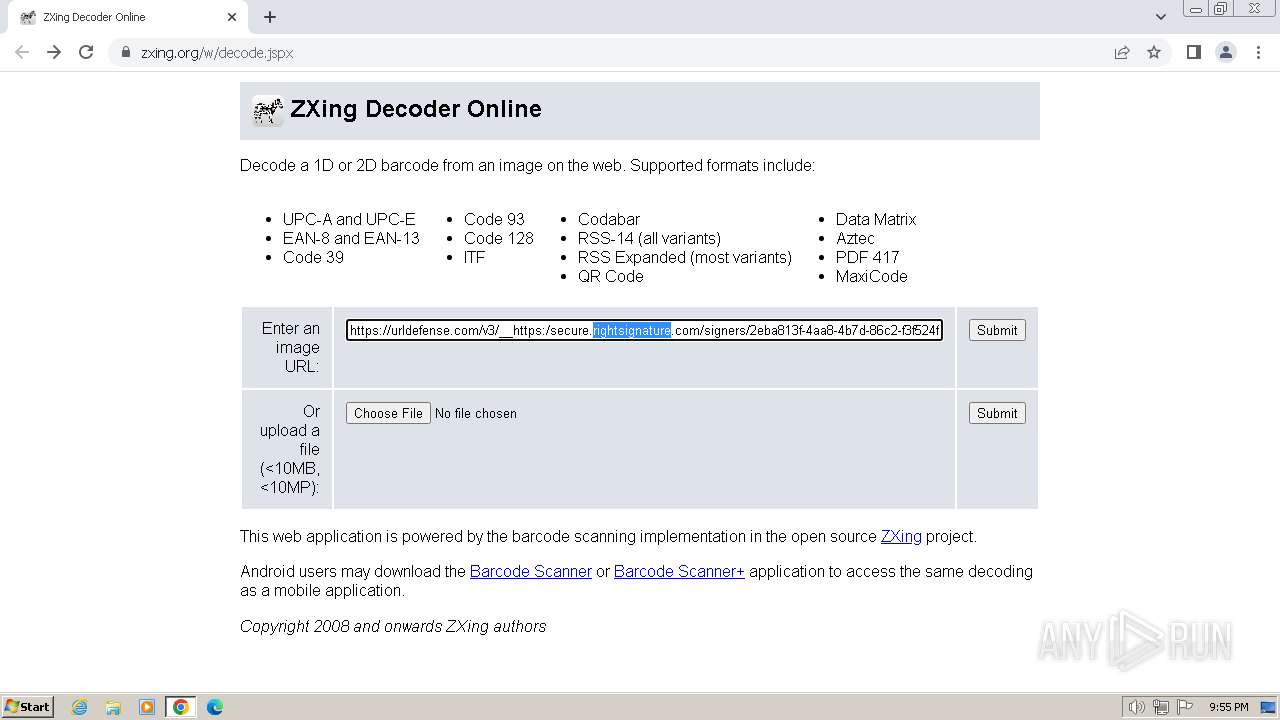
Task: Bookmark this page with the star icon
Action: [1154, 52]
